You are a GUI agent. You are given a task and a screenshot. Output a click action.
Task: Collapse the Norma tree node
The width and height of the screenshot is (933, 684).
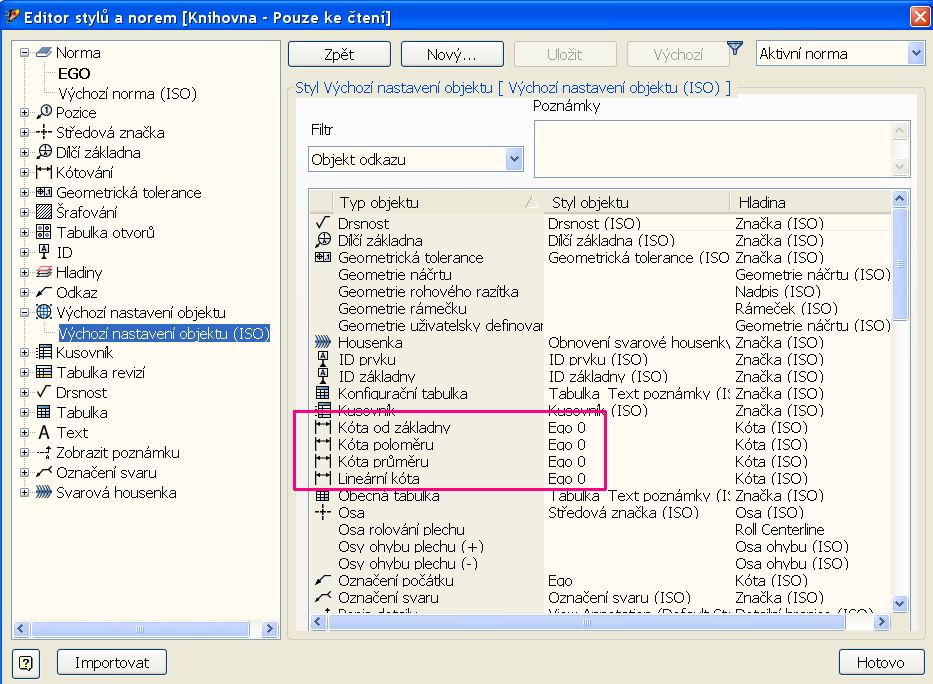point(25,53)
